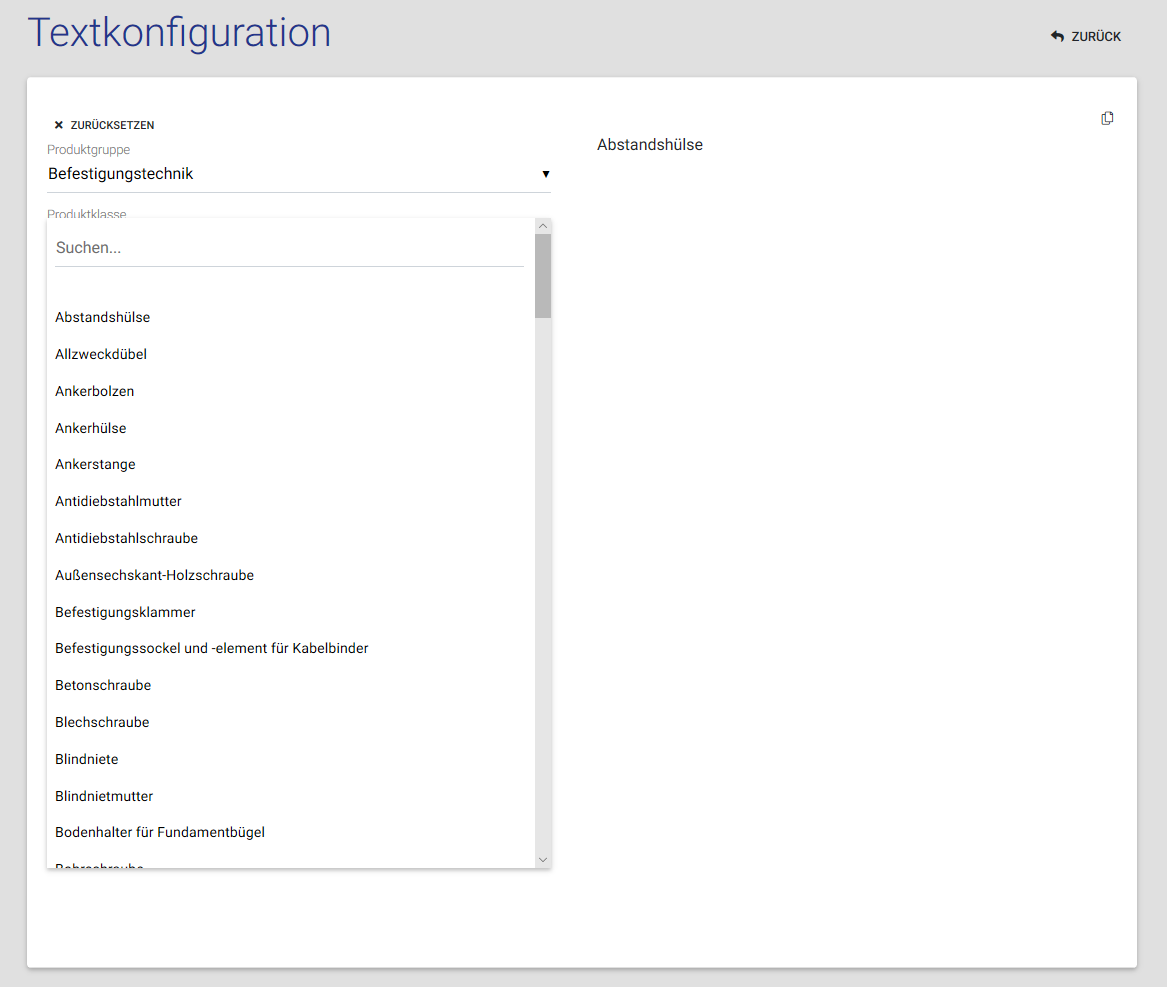The image size is (1167, 987).
Task: Choose Betonschraube option
Action: pyautogui.click(x=103, y=685)
